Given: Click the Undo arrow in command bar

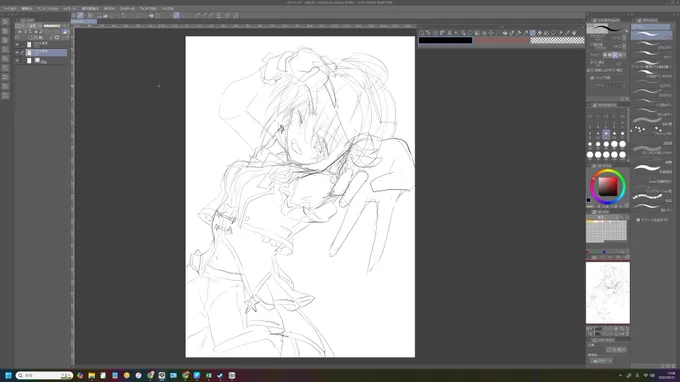Looking at the screenshot, I should pos(124,15).
